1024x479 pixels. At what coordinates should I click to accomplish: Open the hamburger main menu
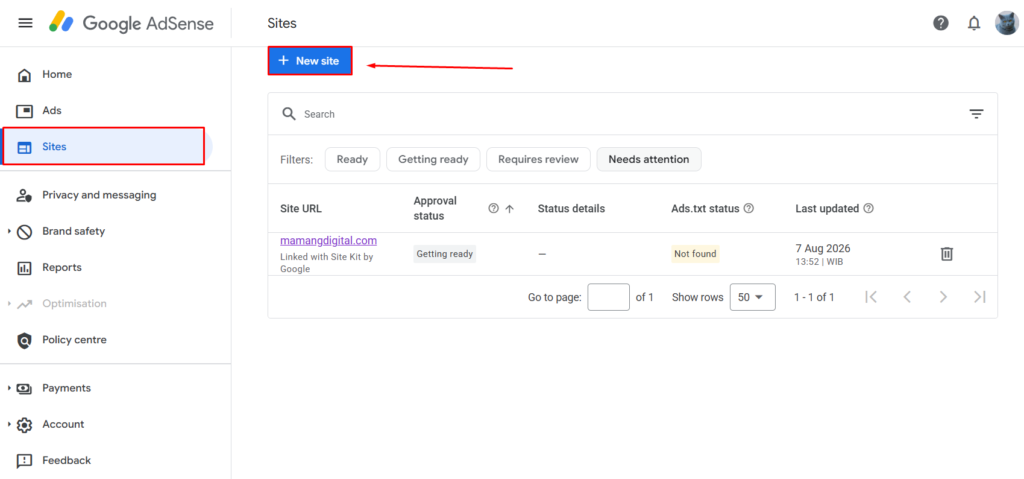click(25, 24)
